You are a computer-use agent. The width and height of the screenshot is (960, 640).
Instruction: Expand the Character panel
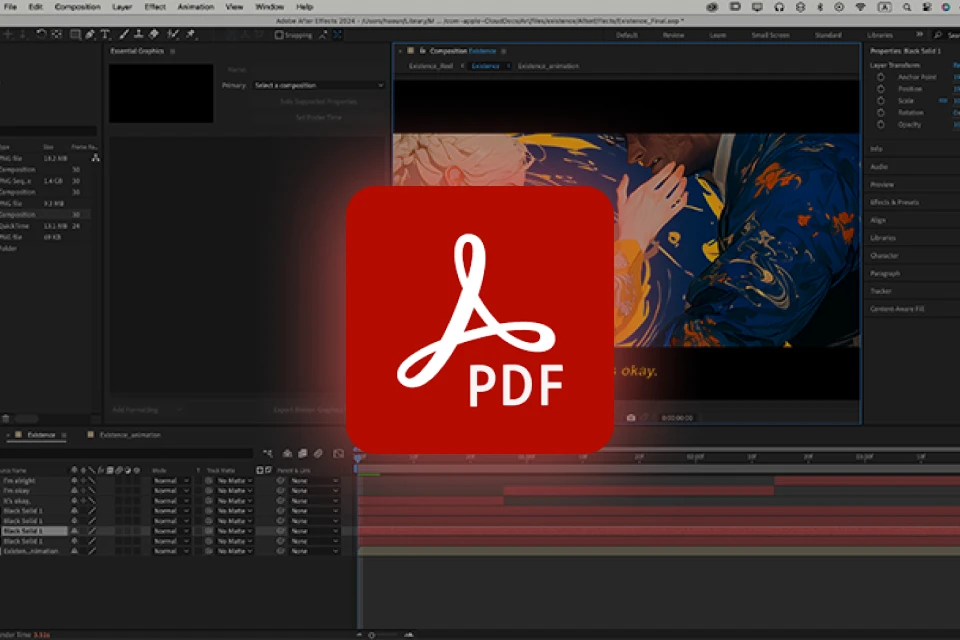(x=884, y=255)
